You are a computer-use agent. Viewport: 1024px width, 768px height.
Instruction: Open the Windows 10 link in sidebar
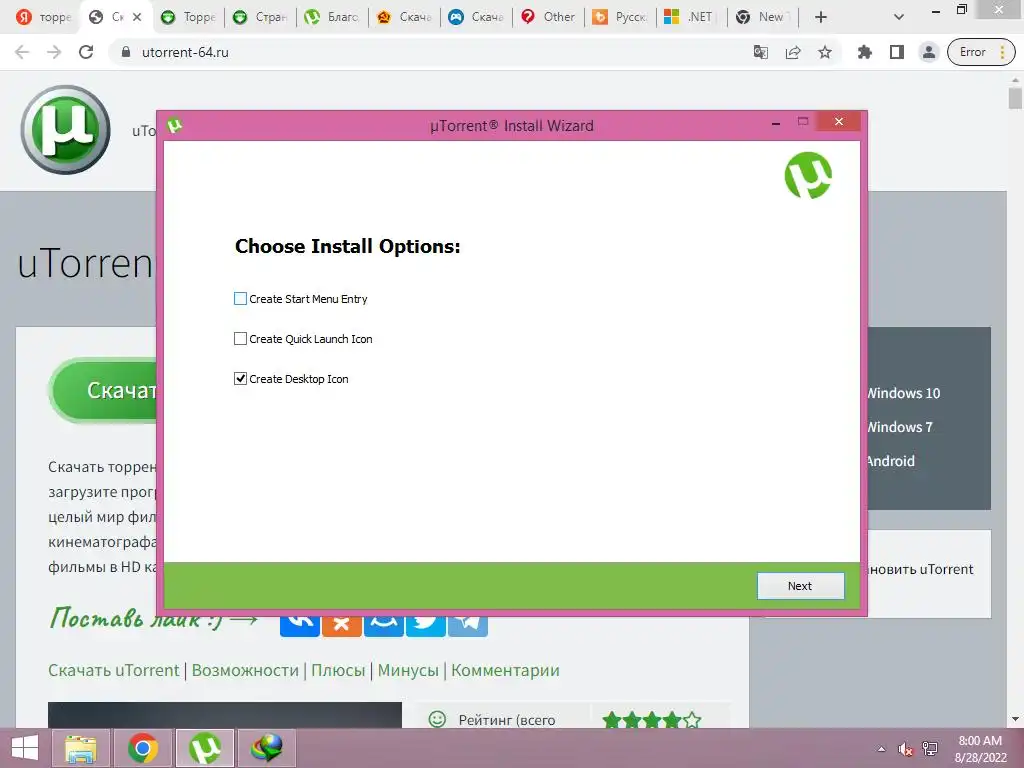pos(904,393)
